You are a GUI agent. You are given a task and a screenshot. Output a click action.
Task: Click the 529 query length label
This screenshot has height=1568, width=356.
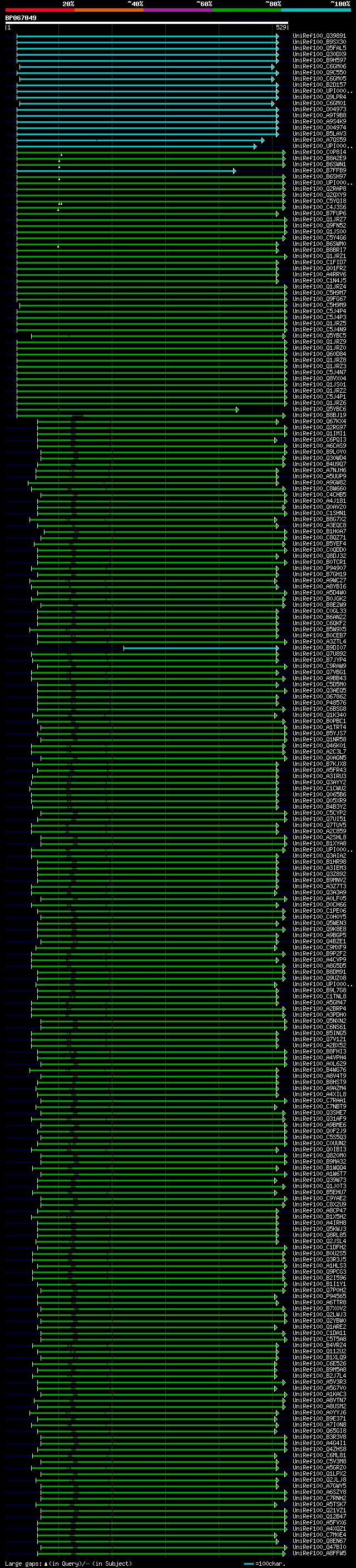tap(280, 27)
